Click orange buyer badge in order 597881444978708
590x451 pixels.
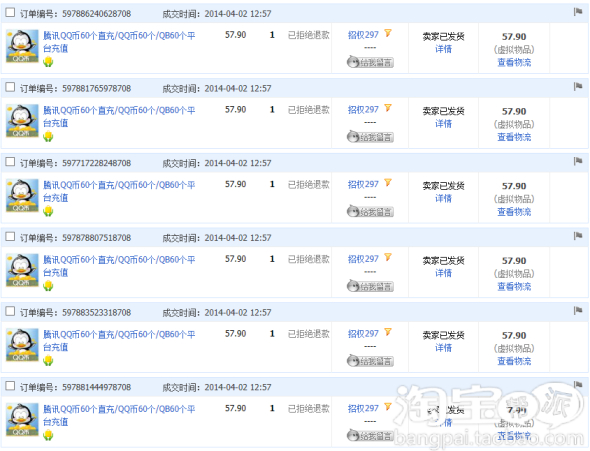388,407
